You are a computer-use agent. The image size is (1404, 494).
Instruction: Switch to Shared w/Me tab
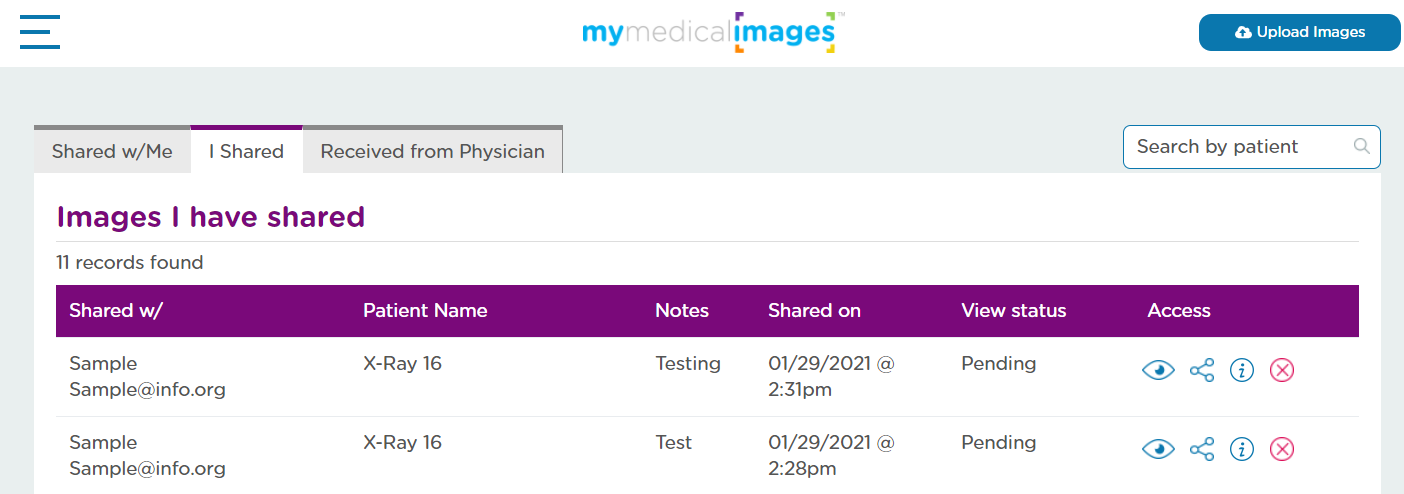pyautogui.click(x=112, y=151)
